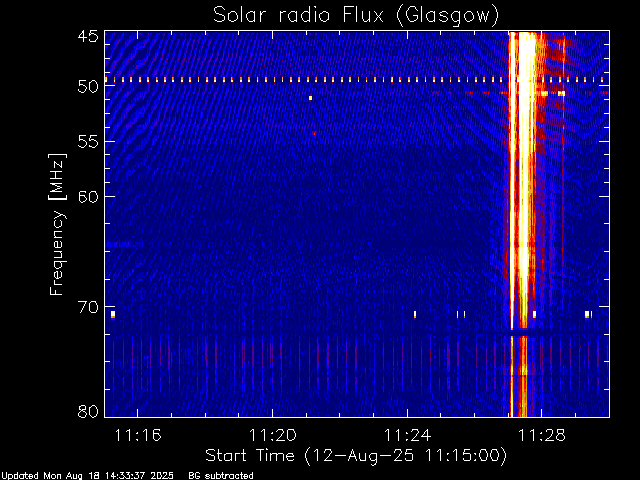
Task: Click the 11:24 time tick label
Action: 407,435
